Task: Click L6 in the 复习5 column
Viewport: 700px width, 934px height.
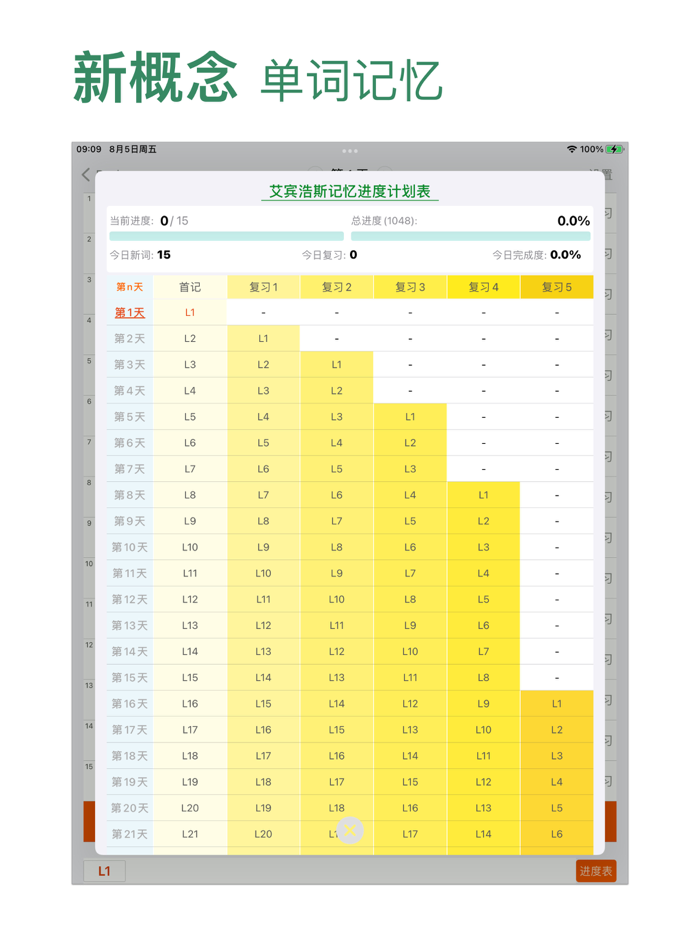Action: pyautogui.click(x=556, y=834)
